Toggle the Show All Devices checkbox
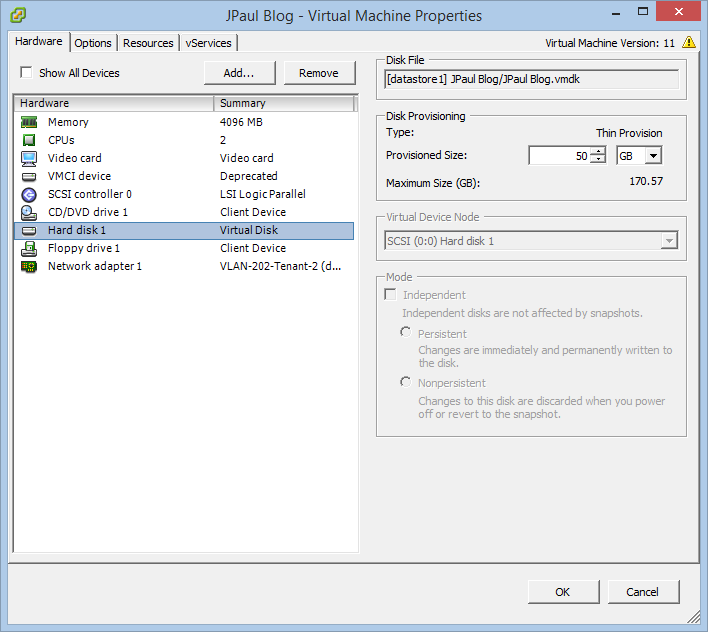 tap(26, 72)
